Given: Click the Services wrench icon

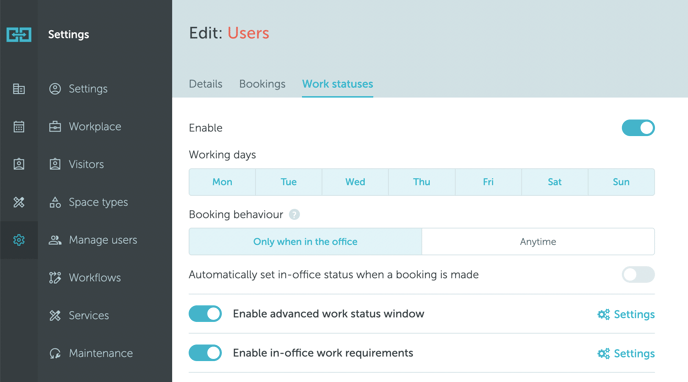Looking at the screenshot, I should 55,315.
